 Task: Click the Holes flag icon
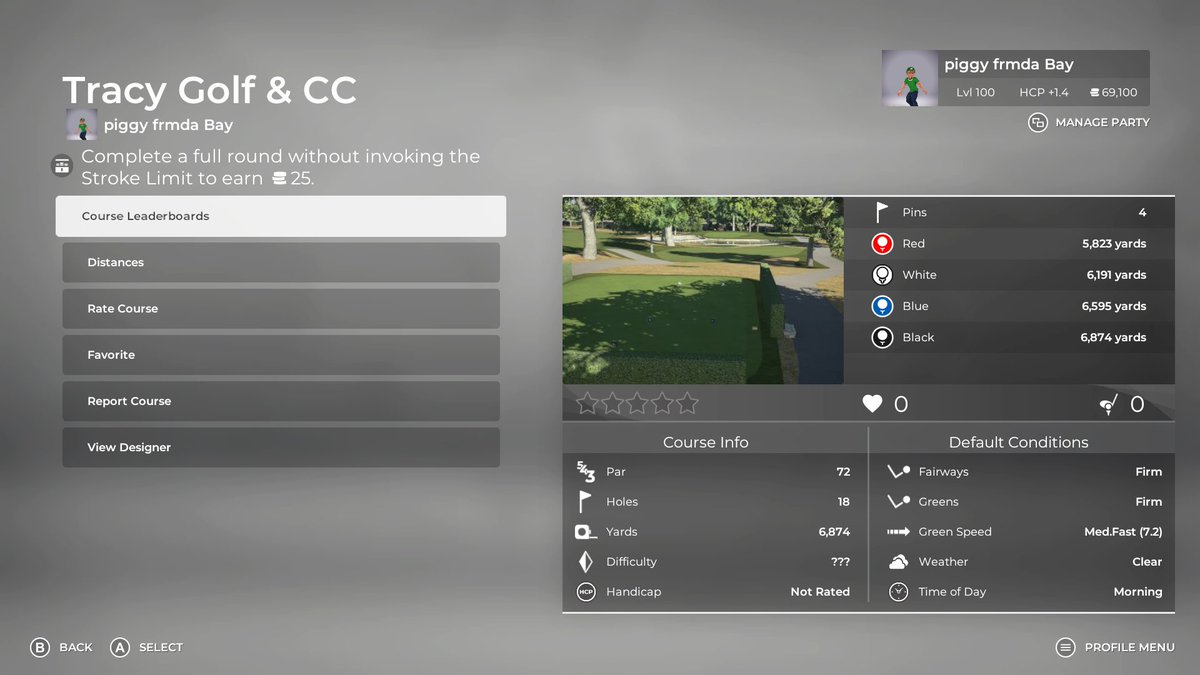586,501
